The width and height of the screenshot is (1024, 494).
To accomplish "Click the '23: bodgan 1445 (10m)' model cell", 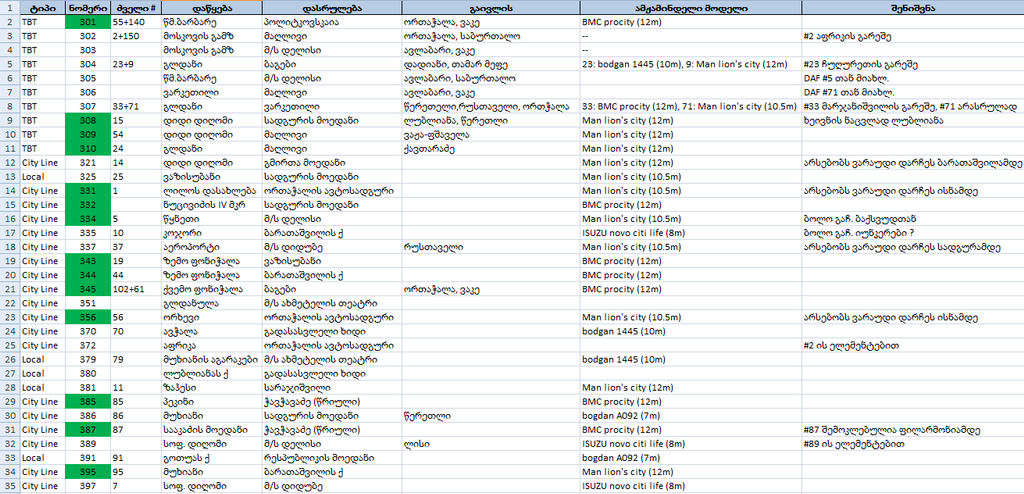I will (x=690, y=64).
